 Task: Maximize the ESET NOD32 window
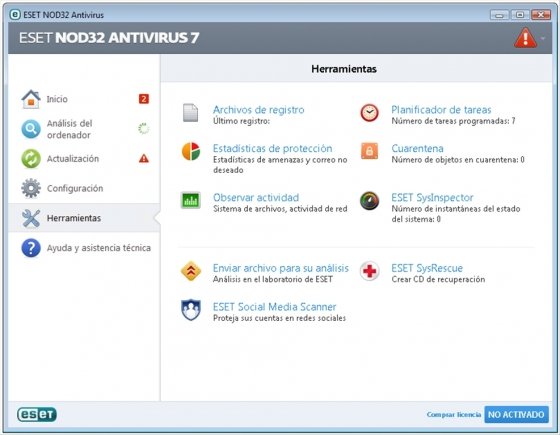click(x=520, y=15)
